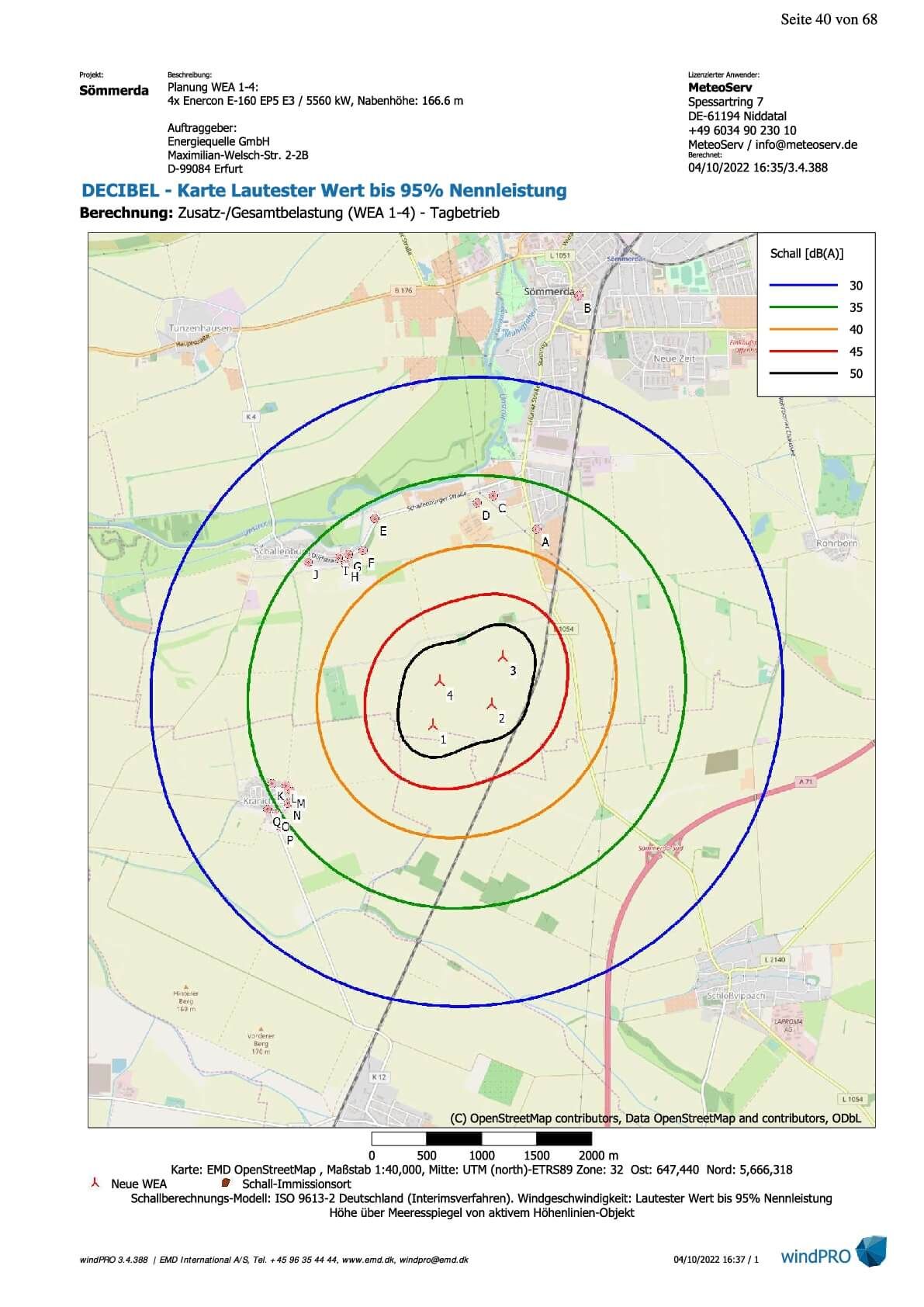Click the DECIBEL map title heading

tap(324, 191)
